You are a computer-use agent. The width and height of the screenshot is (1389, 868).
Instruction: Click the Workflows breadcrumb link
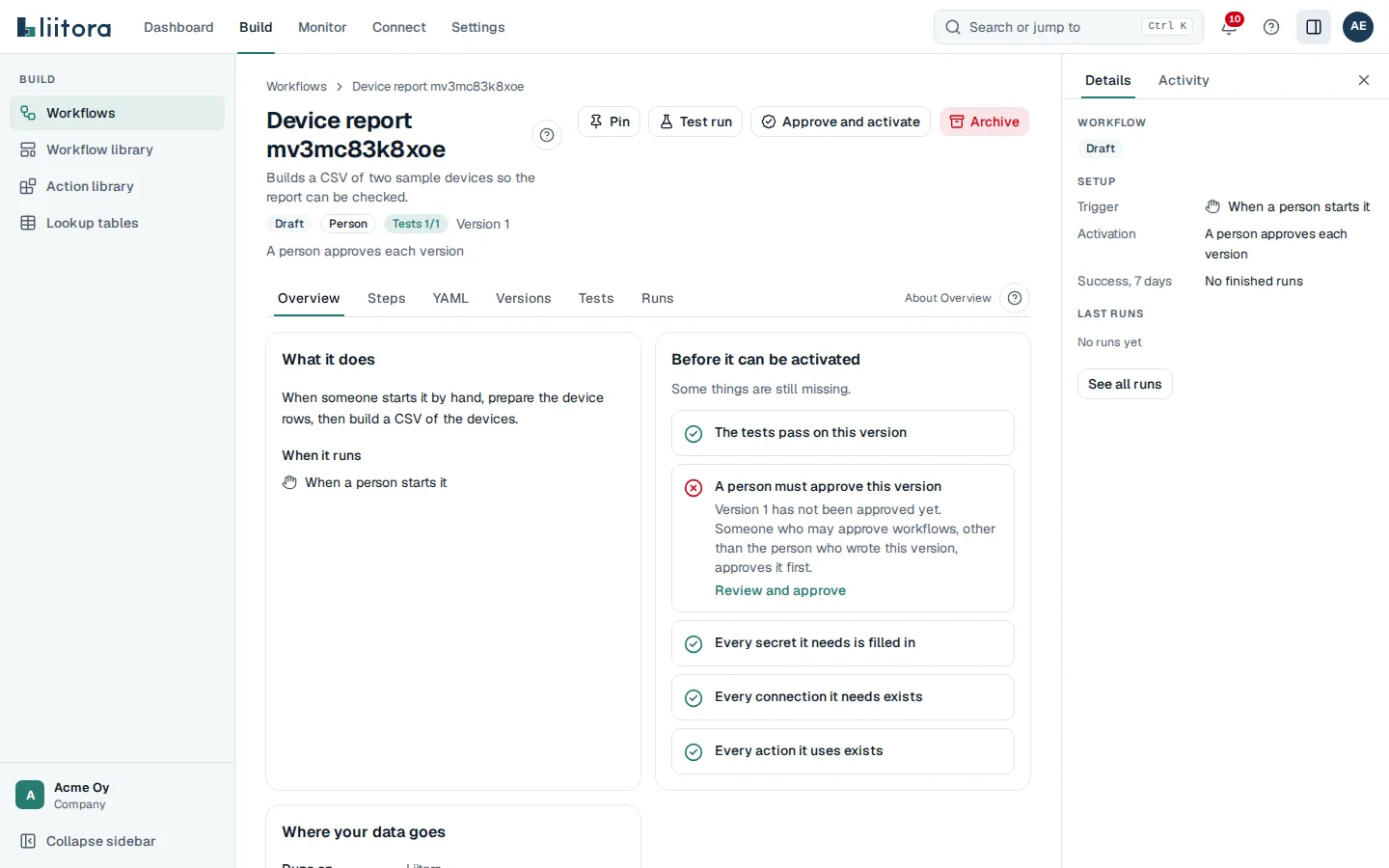click(x=296, y=87)
